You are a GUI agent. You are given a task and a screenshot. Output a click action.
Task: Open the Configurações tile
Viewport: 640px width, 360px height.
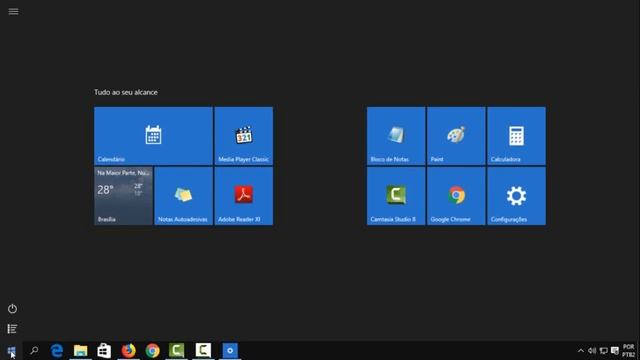[516, 196]
